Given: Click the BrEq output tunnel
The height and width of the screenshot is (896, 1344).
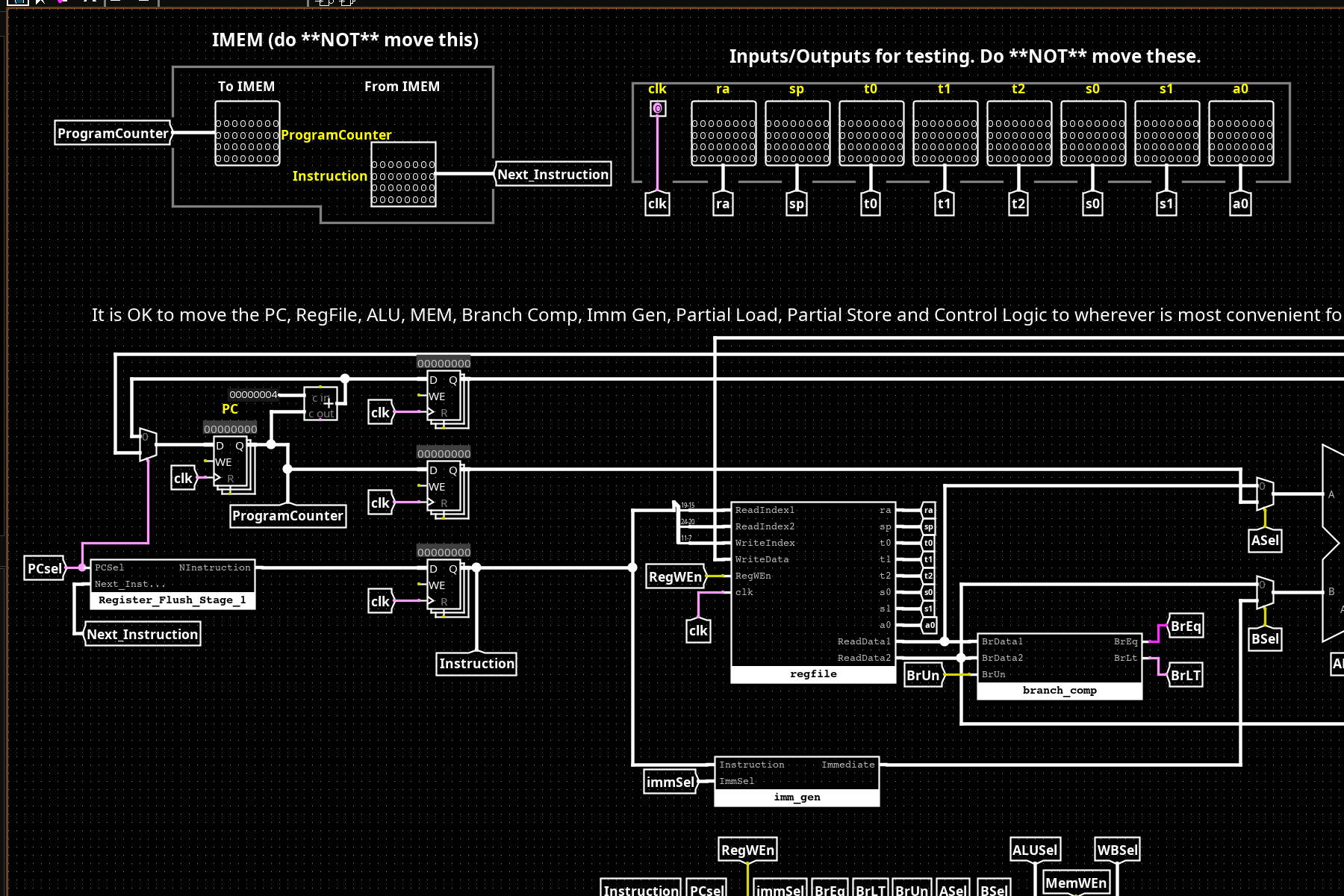Looking at the screenshot, I should point(1185,626).
